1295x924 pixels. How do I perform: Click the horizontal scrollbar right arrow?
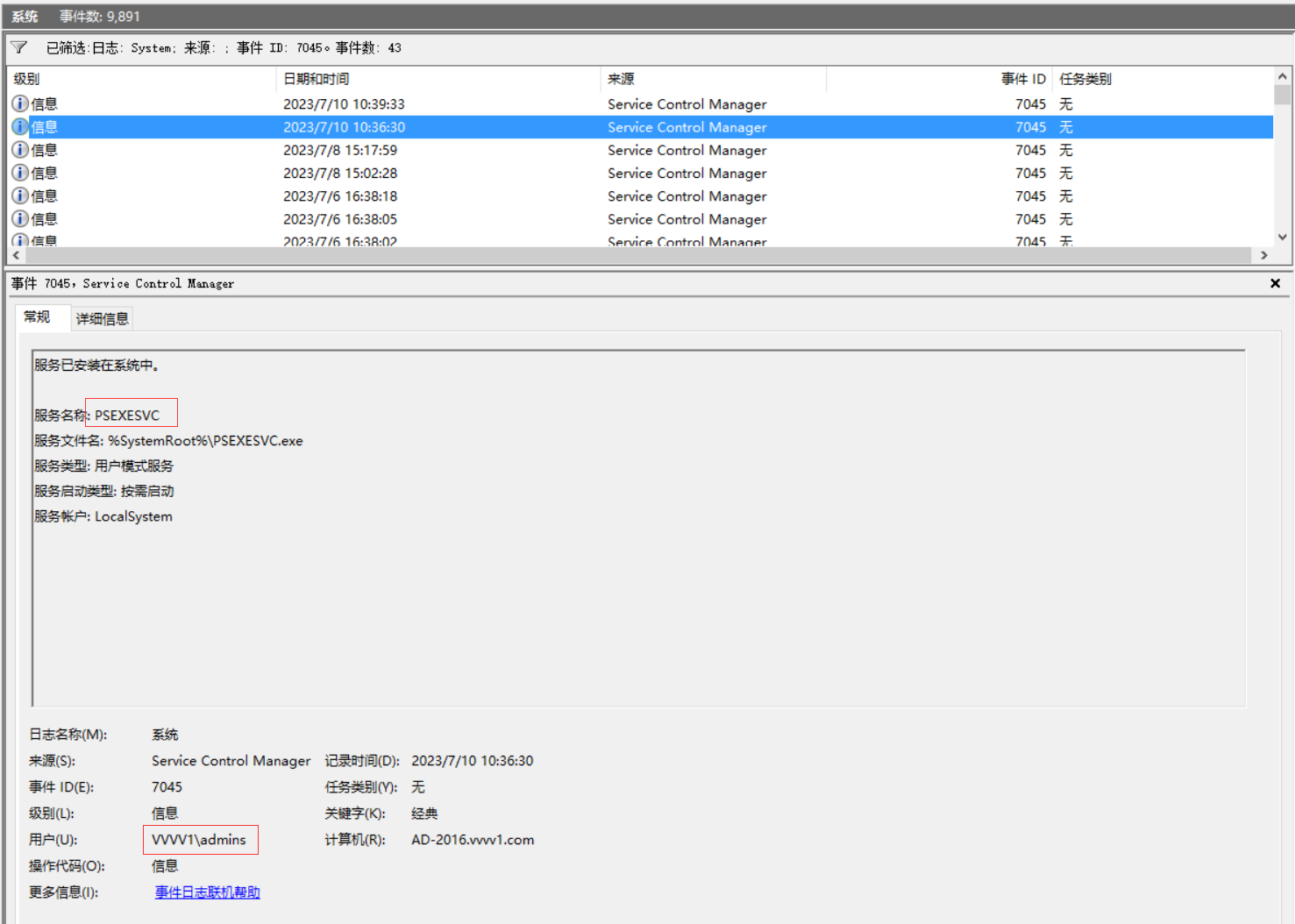tap(1266, 255)
